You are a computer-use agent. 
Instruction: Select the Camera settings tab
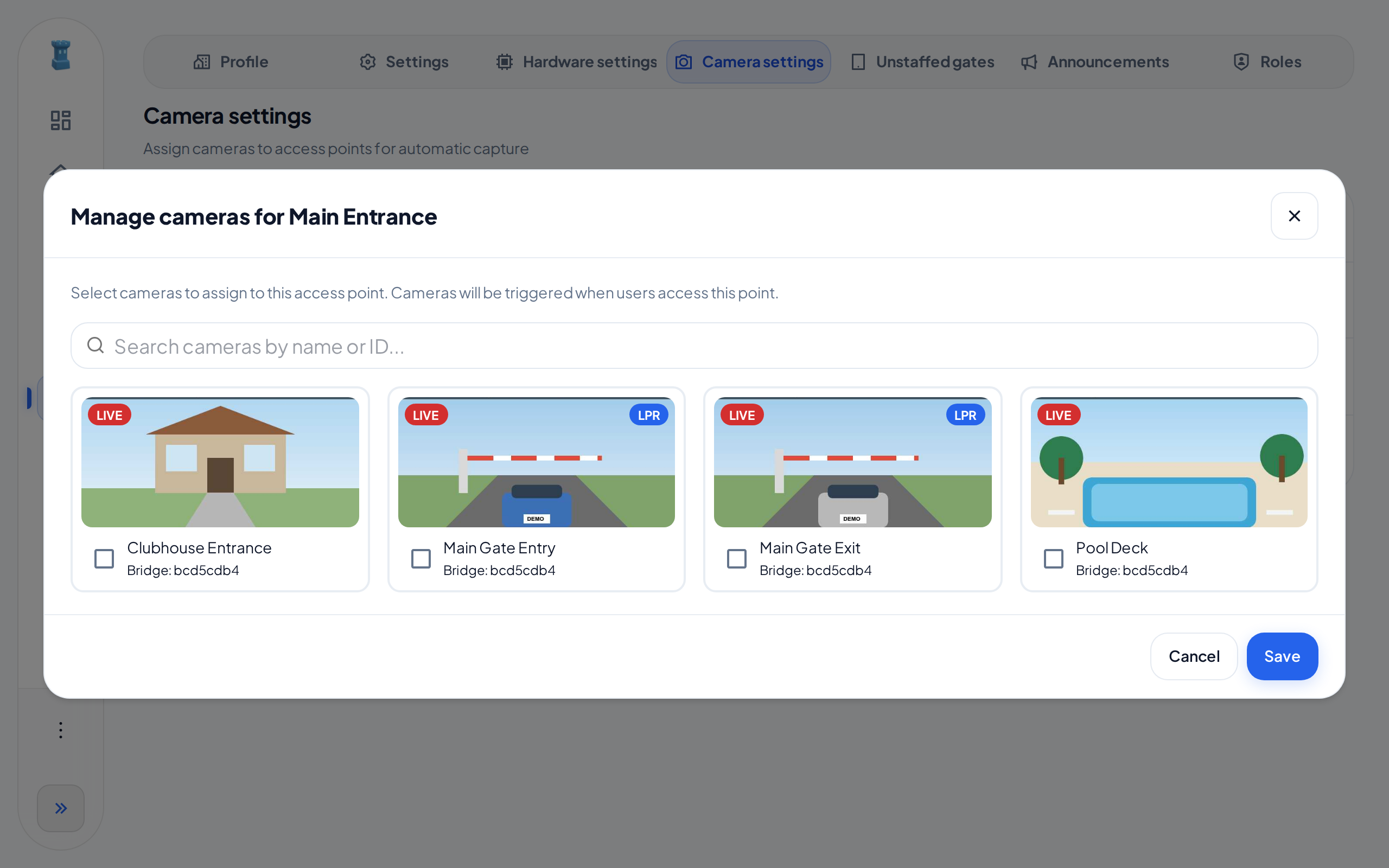click(748, 62)
